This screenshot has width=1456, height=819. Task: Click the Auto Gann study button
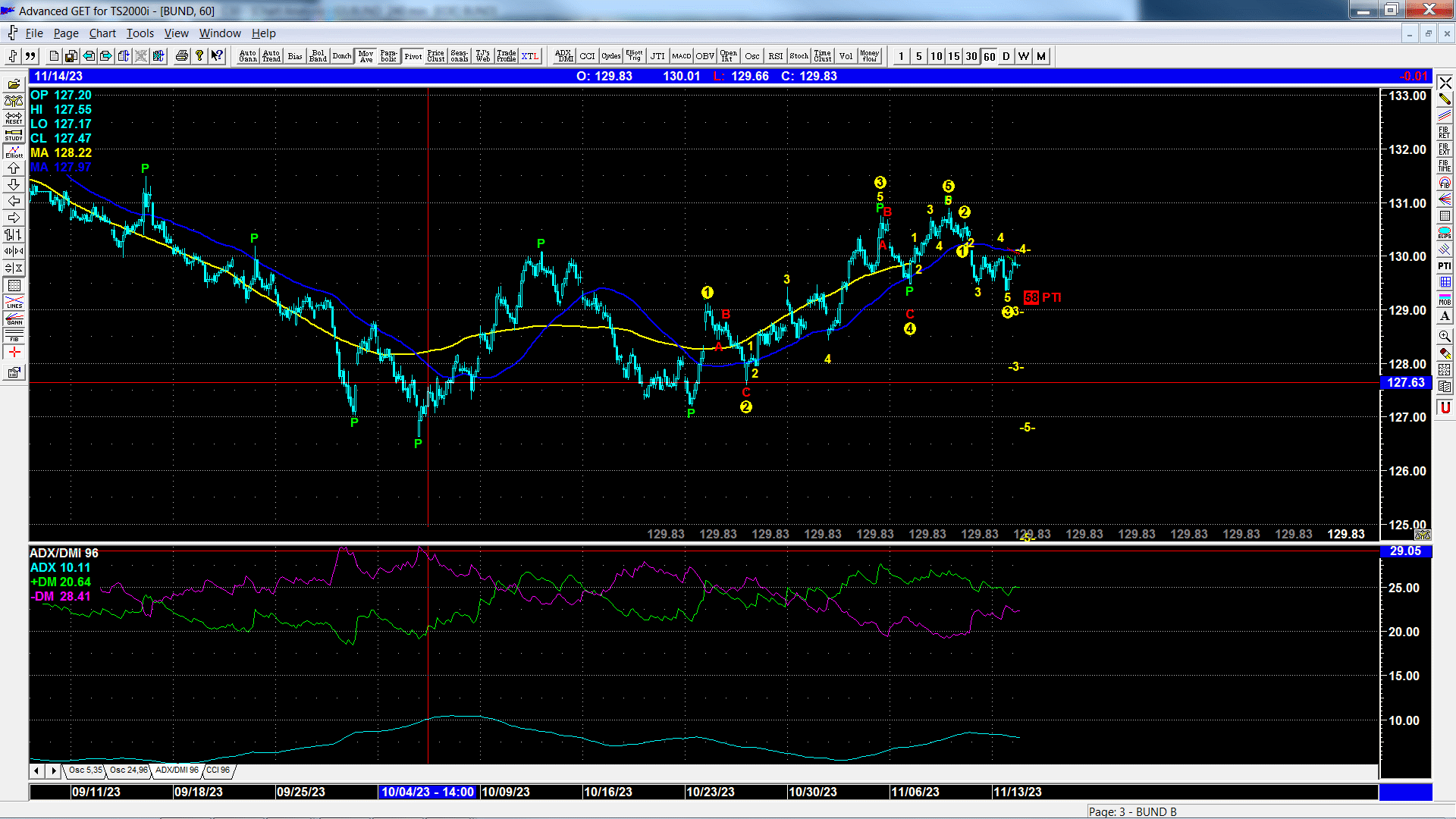(248, 56)
